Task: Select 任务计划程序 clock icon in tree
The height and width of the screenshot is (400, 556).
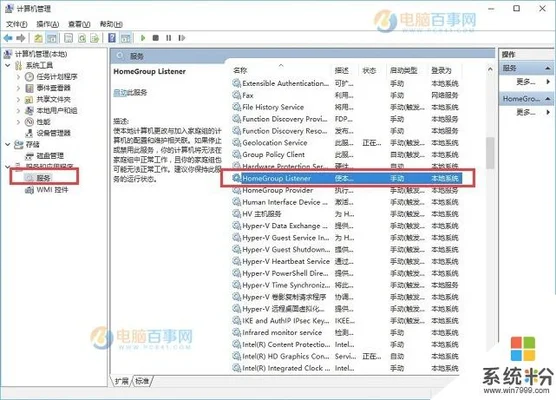Action: tap(29, 77)
